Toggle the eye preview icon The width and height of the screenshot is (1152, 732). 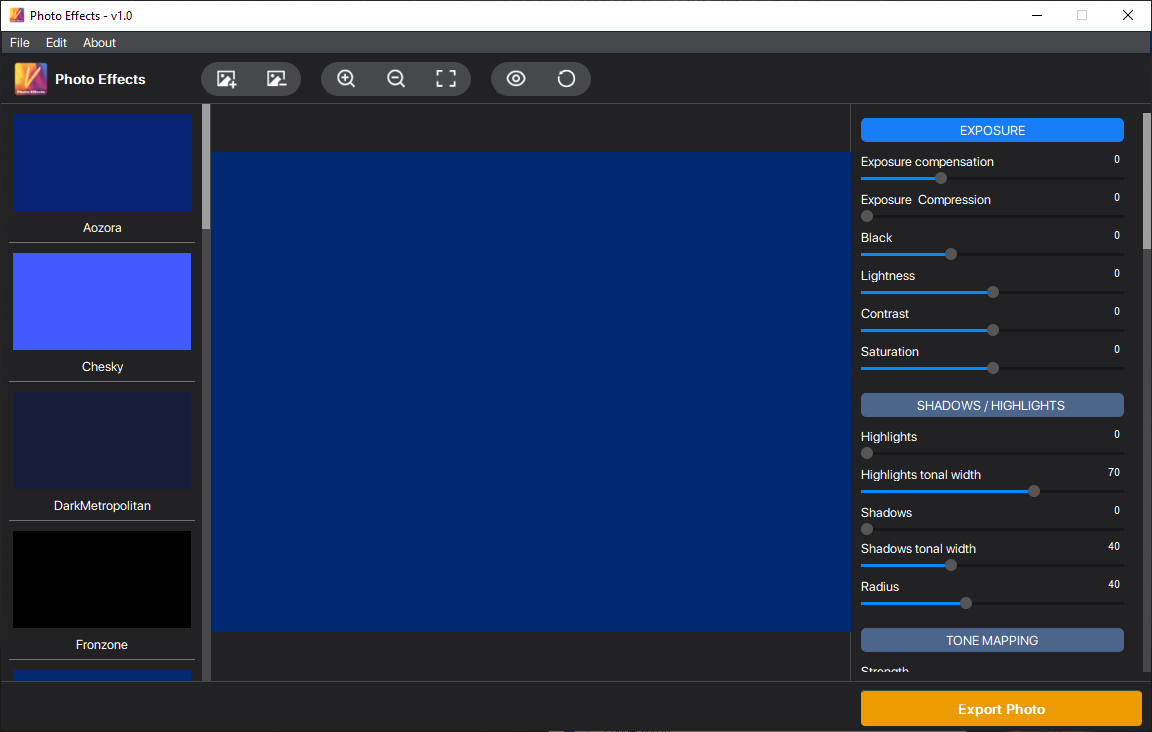click(516, 79)
